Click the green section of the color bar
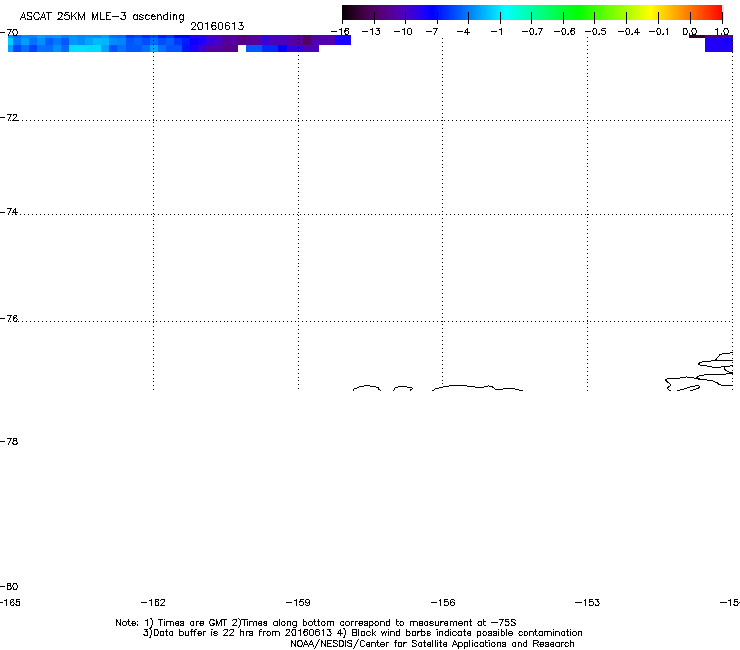 point(580,13)
